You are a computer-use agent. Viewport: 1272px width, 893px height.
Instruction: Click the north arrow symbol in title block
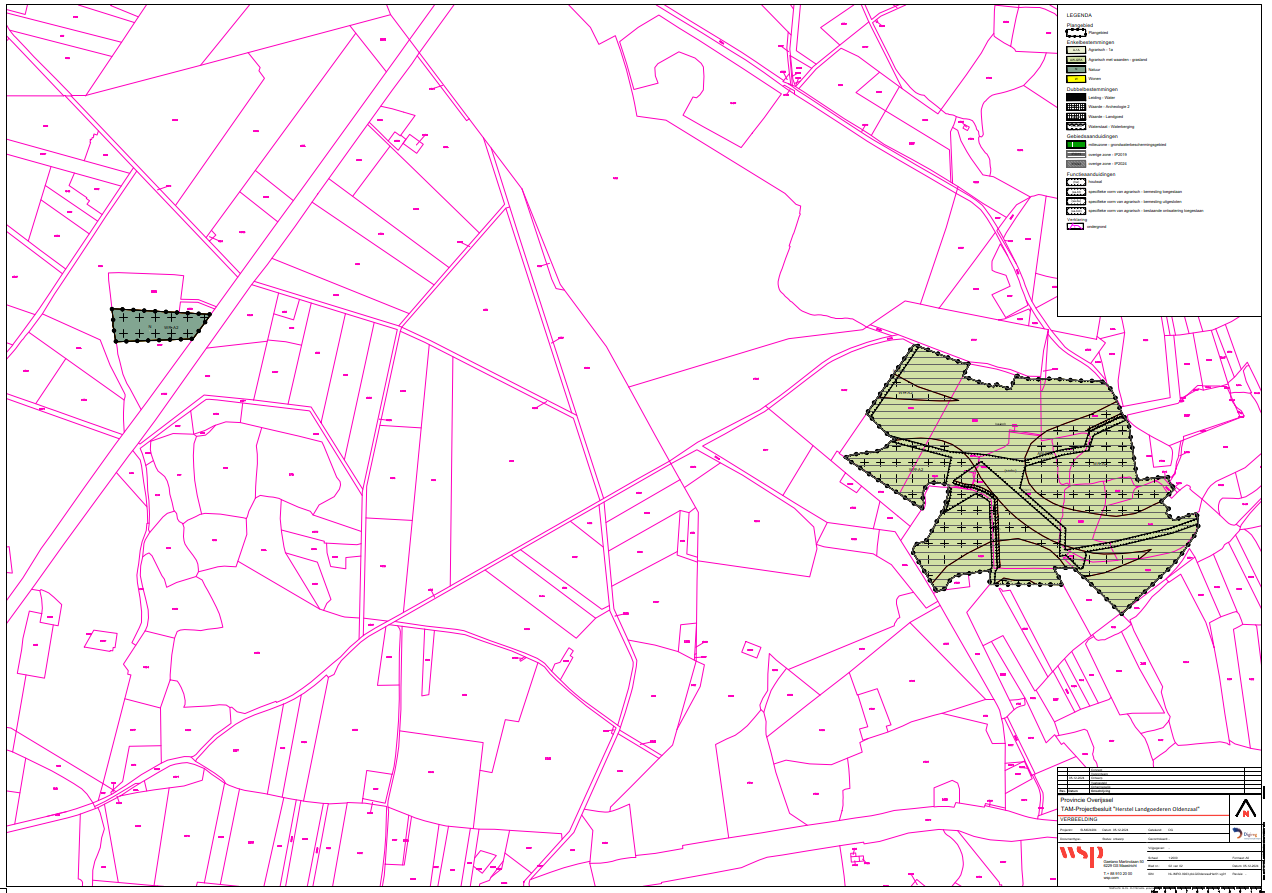[x=1245, y=808]
